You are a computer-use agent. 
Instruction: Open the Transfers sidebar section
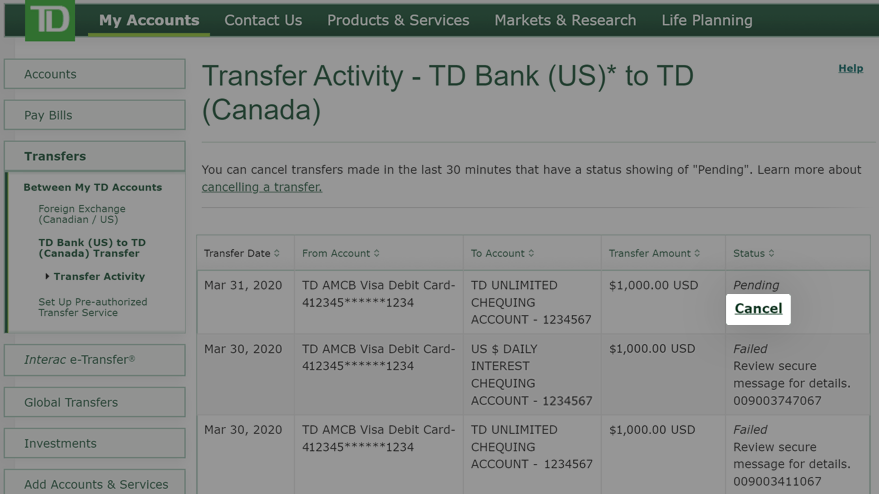point(95,156)
